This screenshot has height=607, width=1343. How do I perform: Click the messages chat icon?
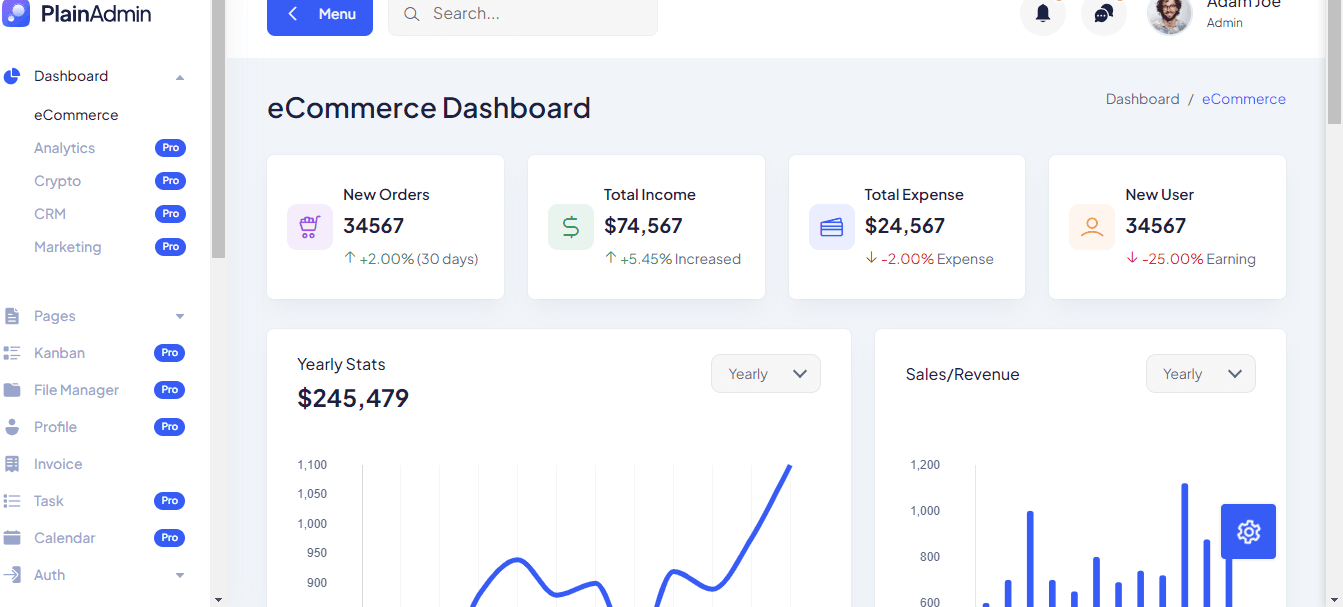tap(1103, 14)
